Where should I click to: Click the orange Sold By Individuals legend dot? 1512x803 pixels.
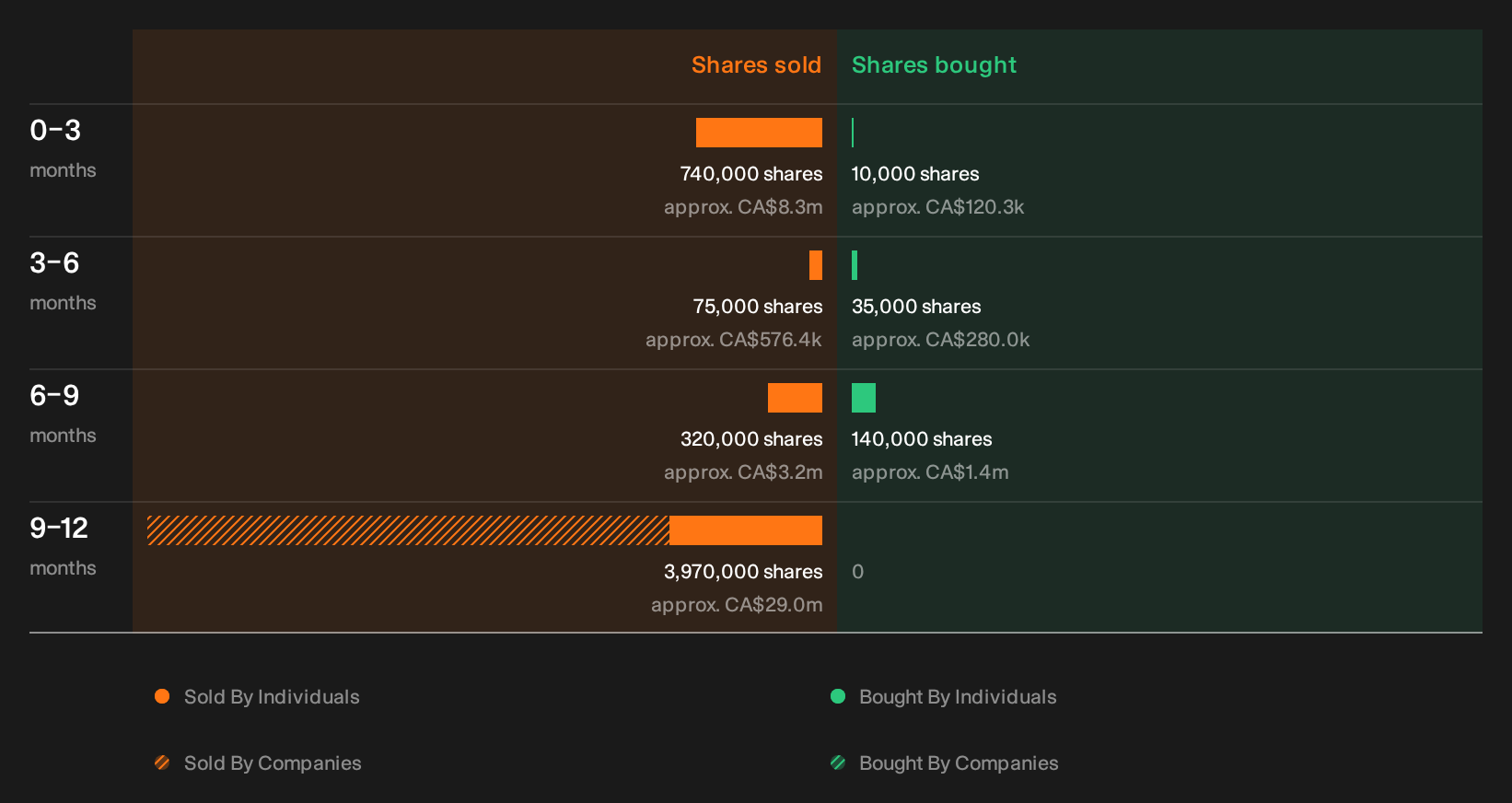pyautogui.click(x=162, y=696)
